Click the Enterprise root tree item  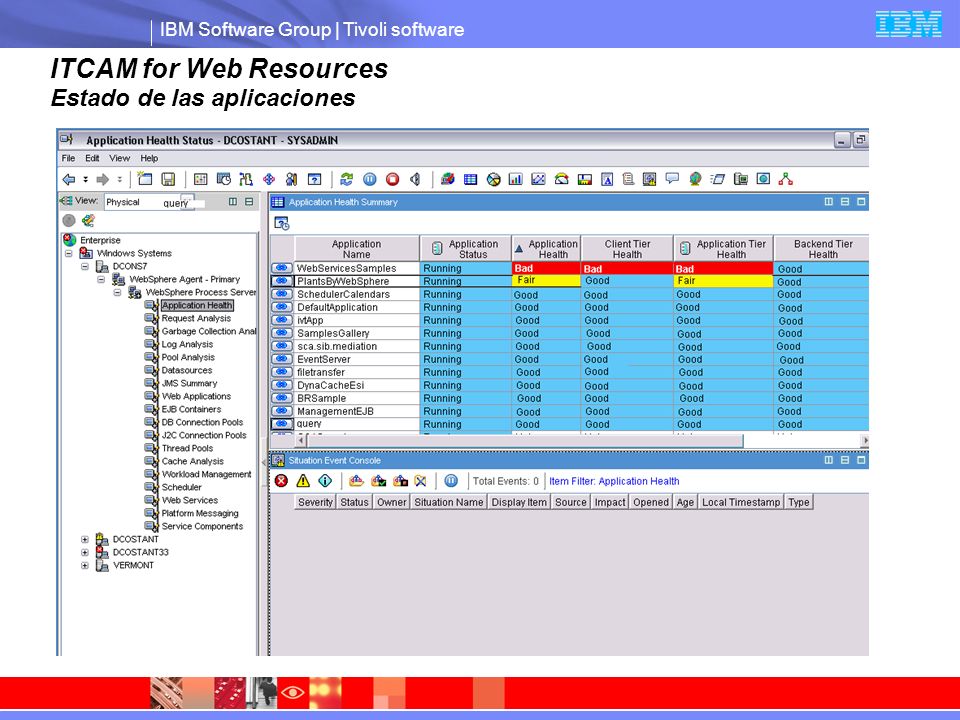point(100,240)
